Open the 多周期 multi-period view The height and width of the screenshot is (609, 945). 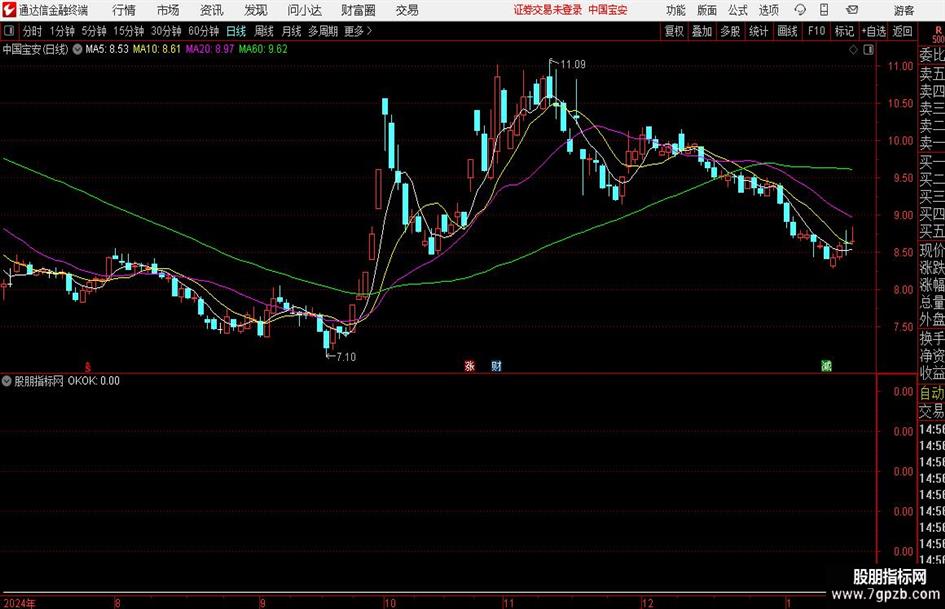[x=323, y=31]
